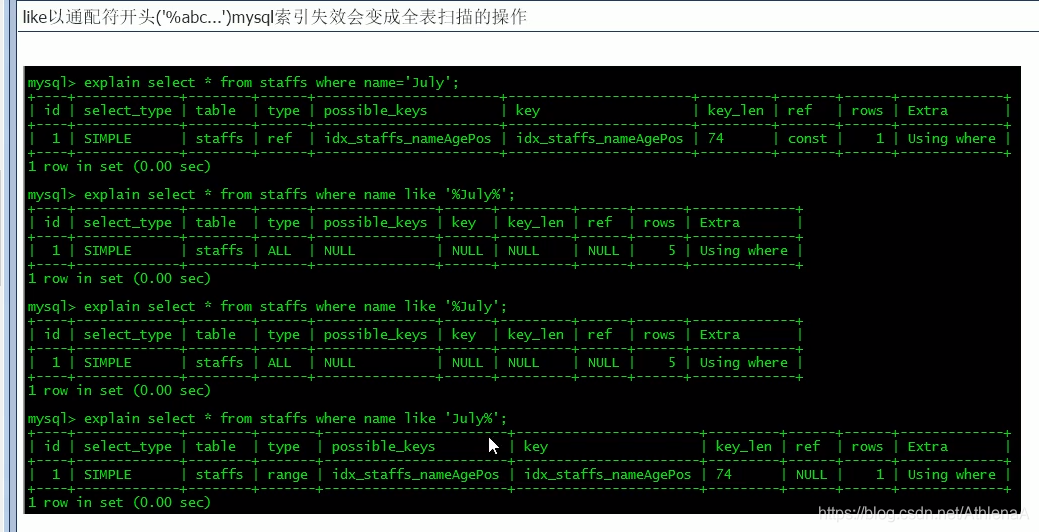Screen dimensions: 1039x532
Task: Click 'key_len' header in 'July%' table
Action: [743, 447]
